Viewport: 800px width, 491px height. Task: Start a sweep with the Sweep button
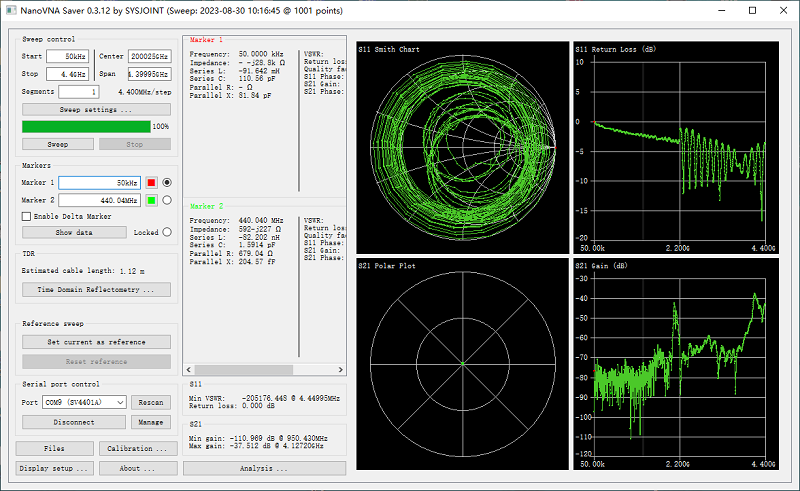[x=58, y=144]
